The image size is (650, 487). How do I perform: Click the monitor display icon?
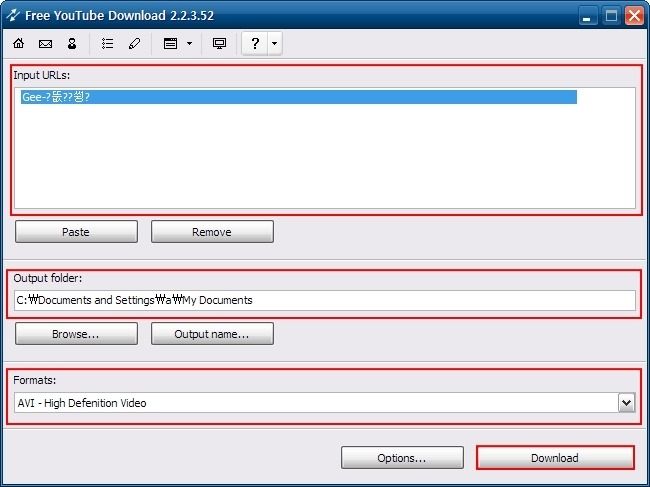(x=219, y=43)
